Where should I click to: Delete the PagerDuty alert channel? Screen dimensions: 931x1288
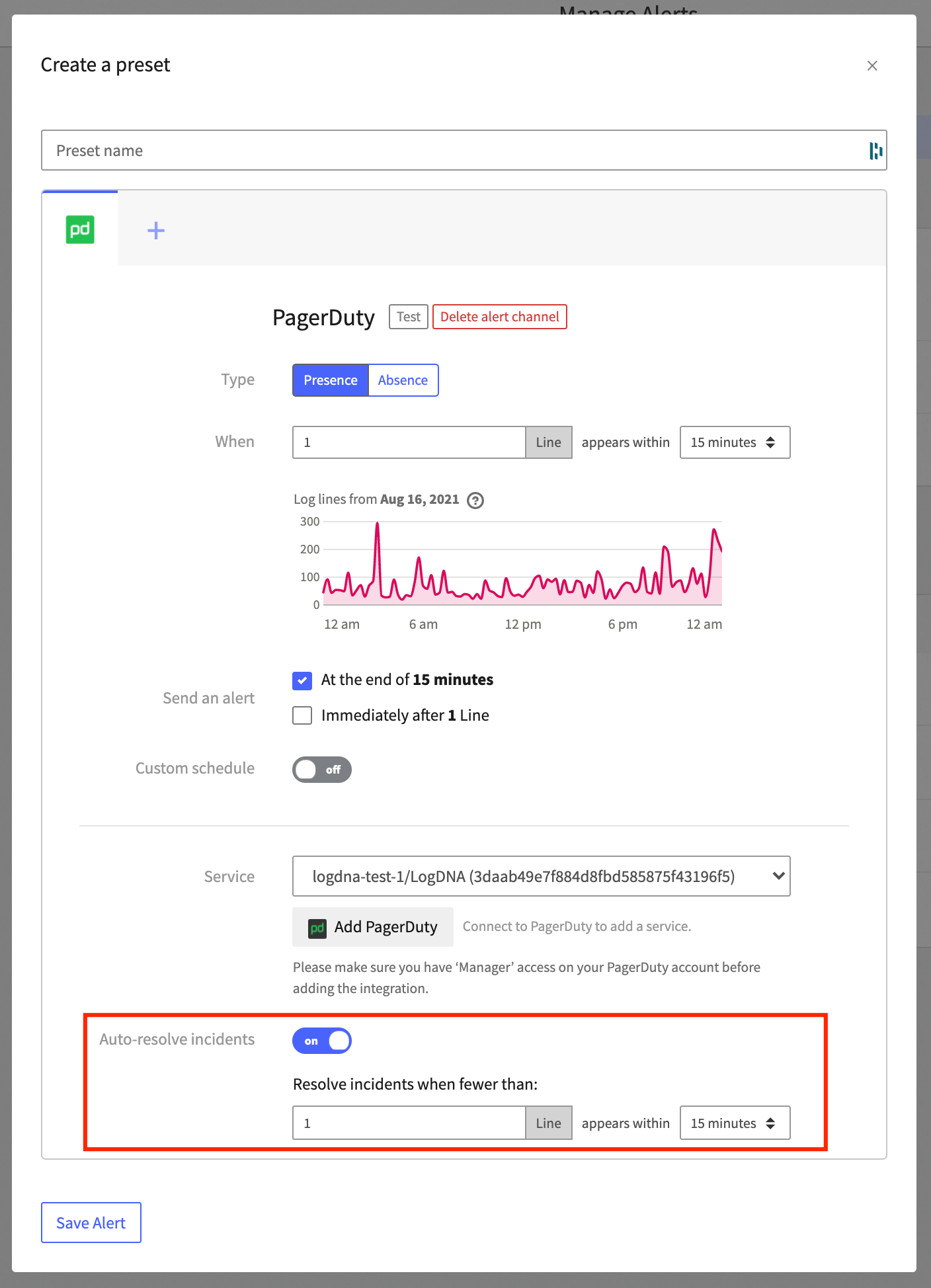click(500, 317)
